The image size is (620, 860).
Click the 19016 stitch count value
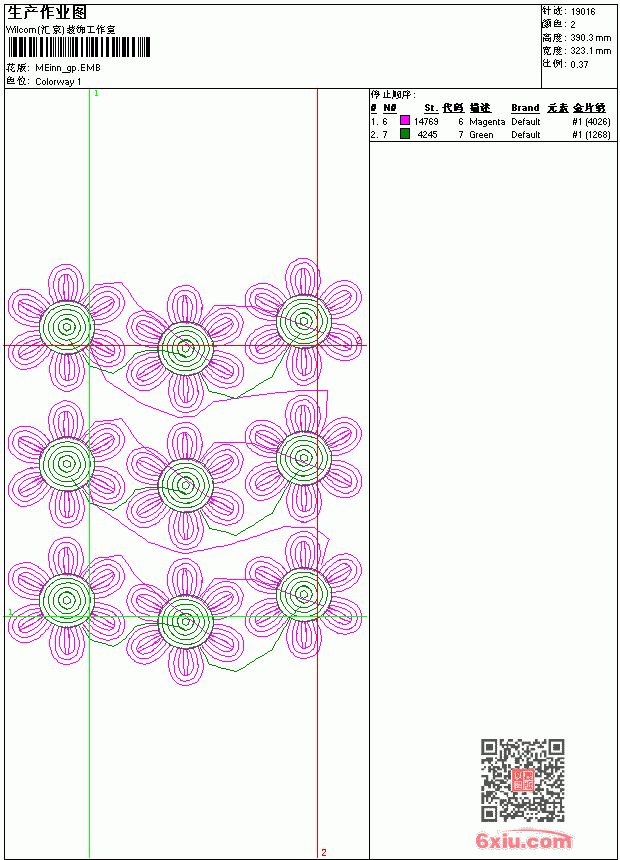pos(583,12)
